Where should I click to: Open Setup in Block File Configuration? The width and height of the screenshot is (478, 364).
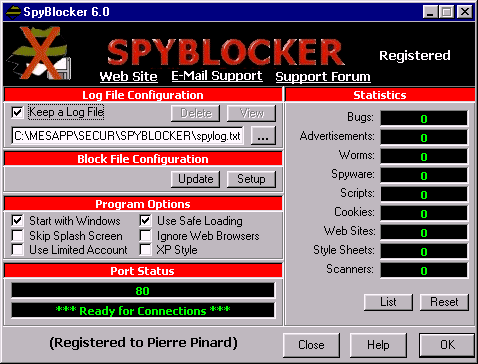coord(251,179)
